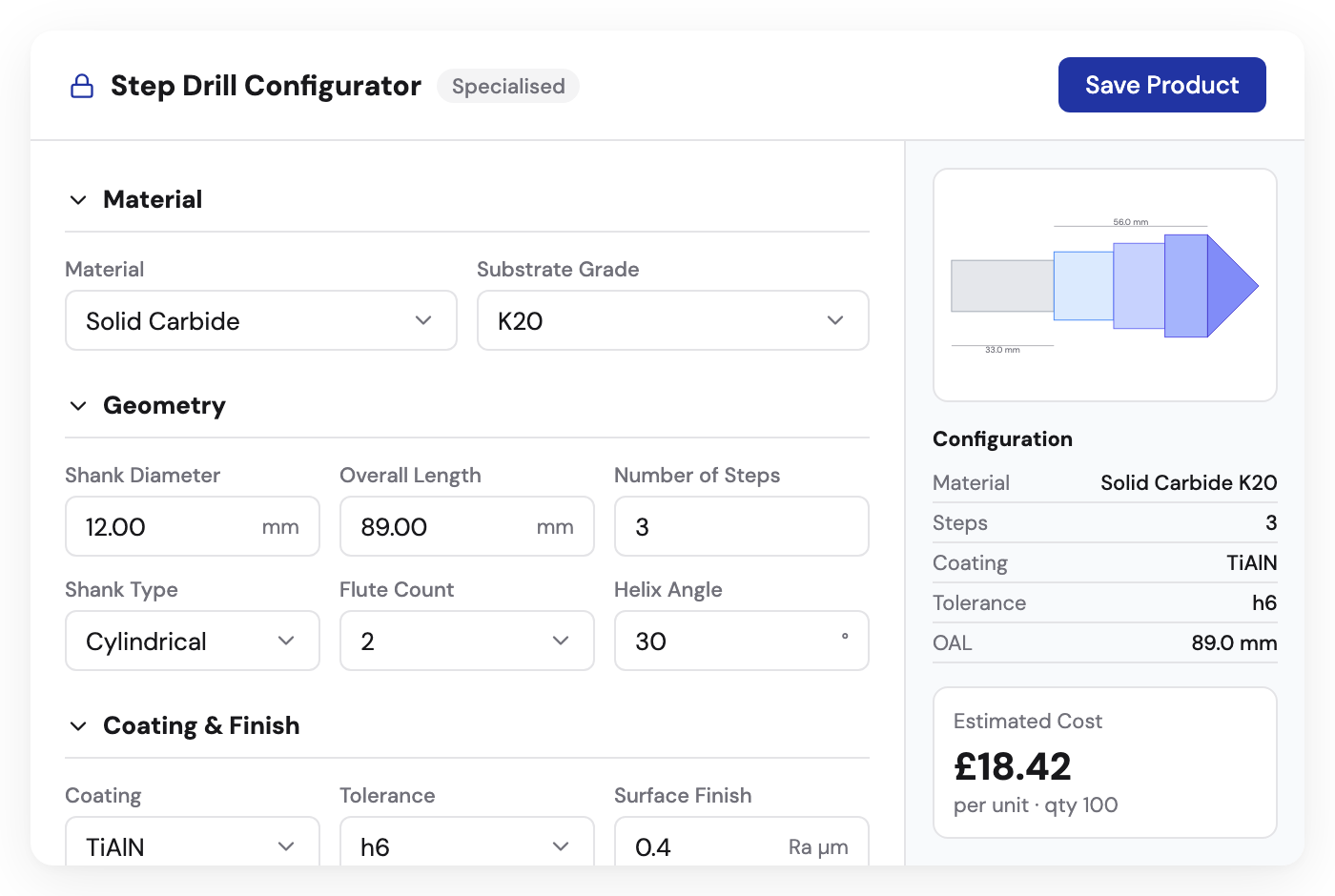Click the padlock icon beside the title
The image size is (1335, 896).
(82, 85)
